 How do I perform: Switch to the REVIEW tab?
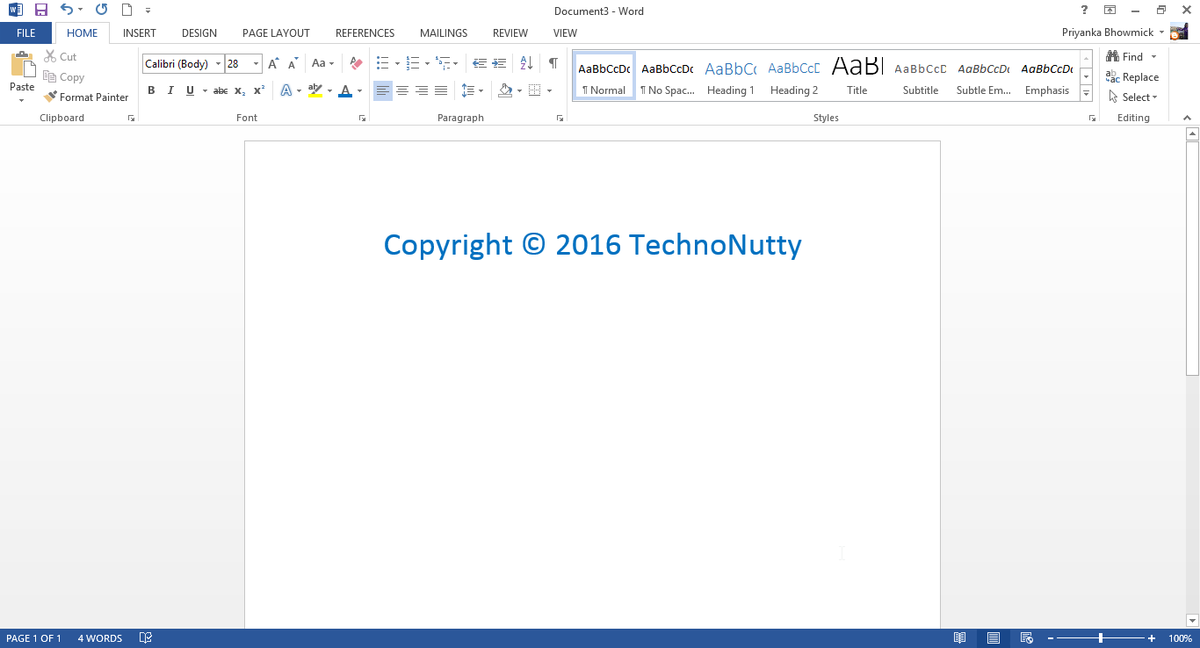pyautogui.click(x=510, y=33)
